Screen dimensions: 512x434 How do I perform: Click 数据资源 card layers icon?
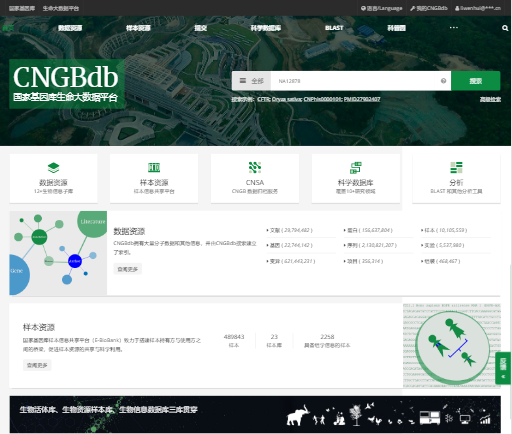(x=53, y=167)
